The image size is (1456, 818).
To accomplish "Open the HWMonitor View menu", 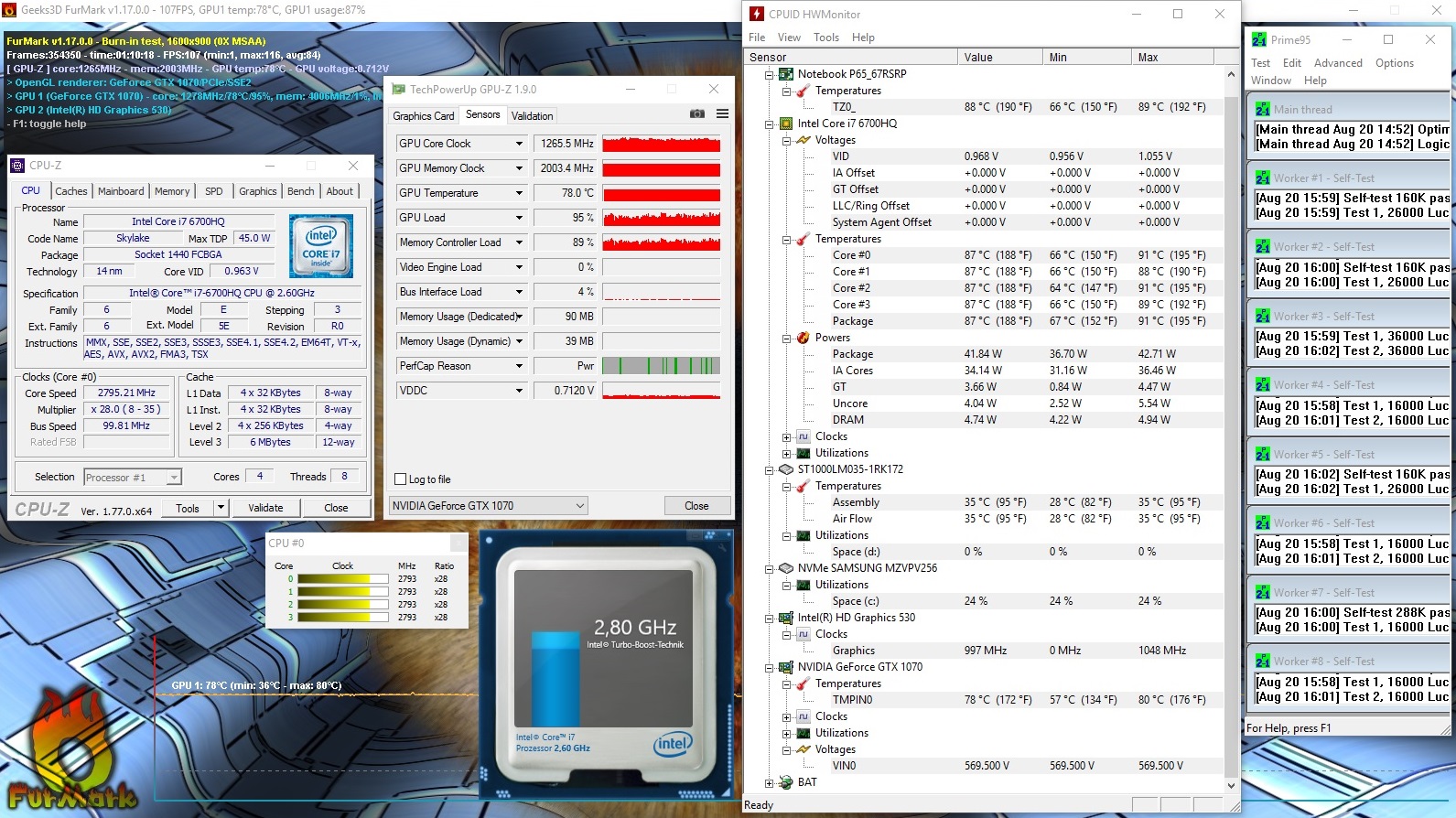I will [x=789, y=38].
